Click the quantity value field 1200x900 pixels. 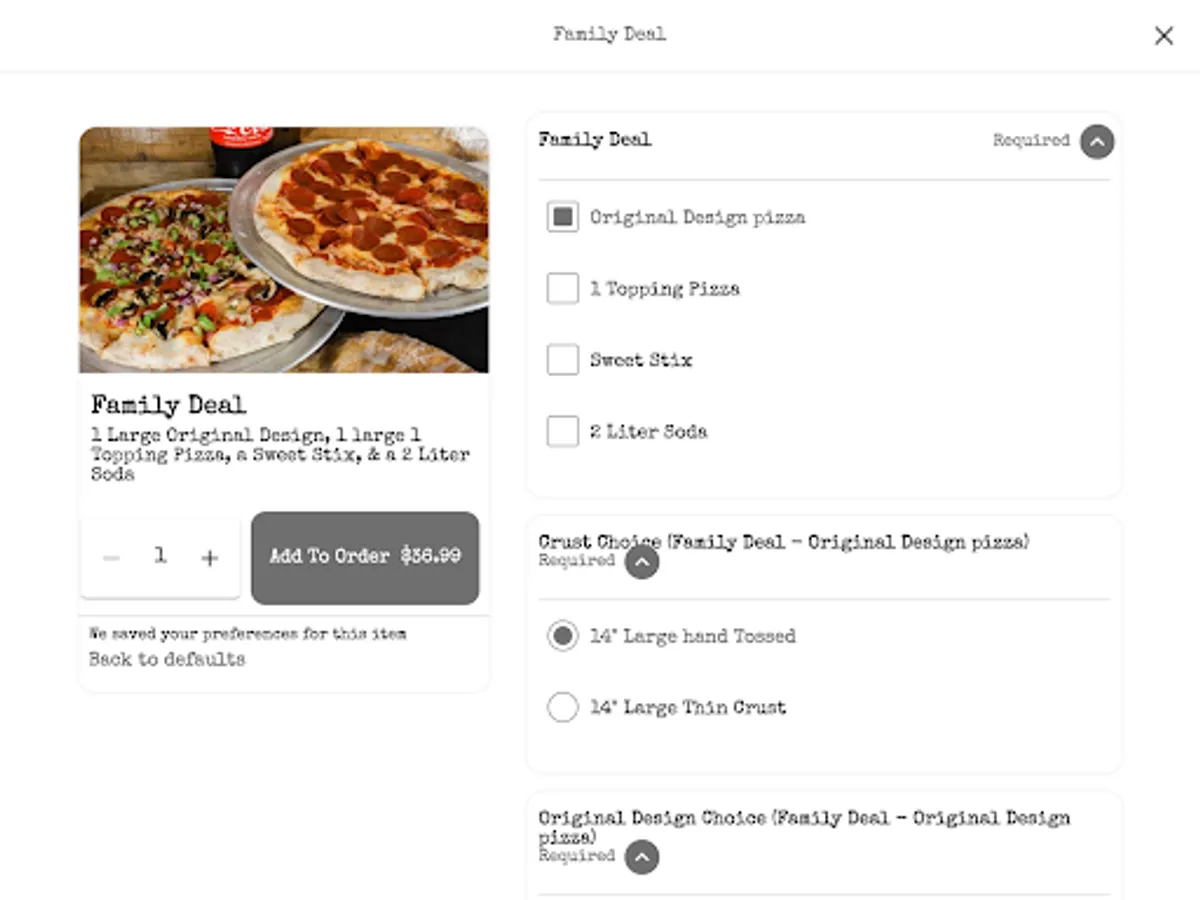click(160, 557)
